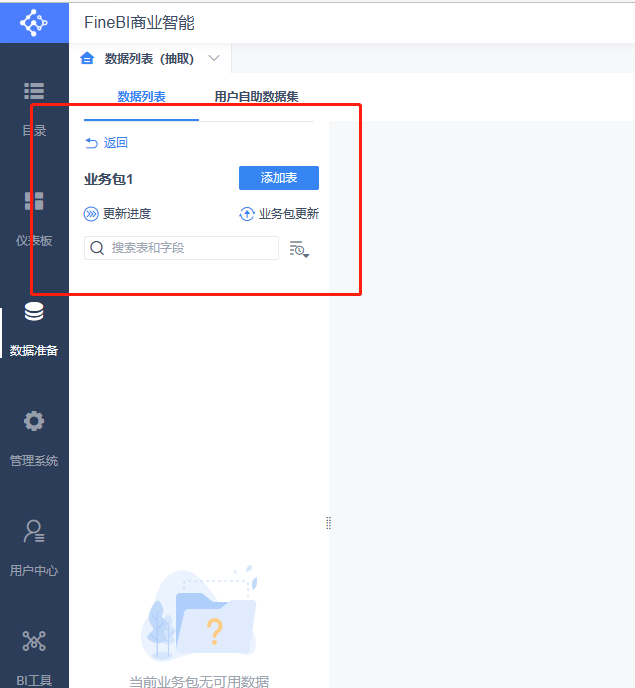Click the 更新进度 link
Viewport: 635px width, 688px height.
(x=127, y=214)
